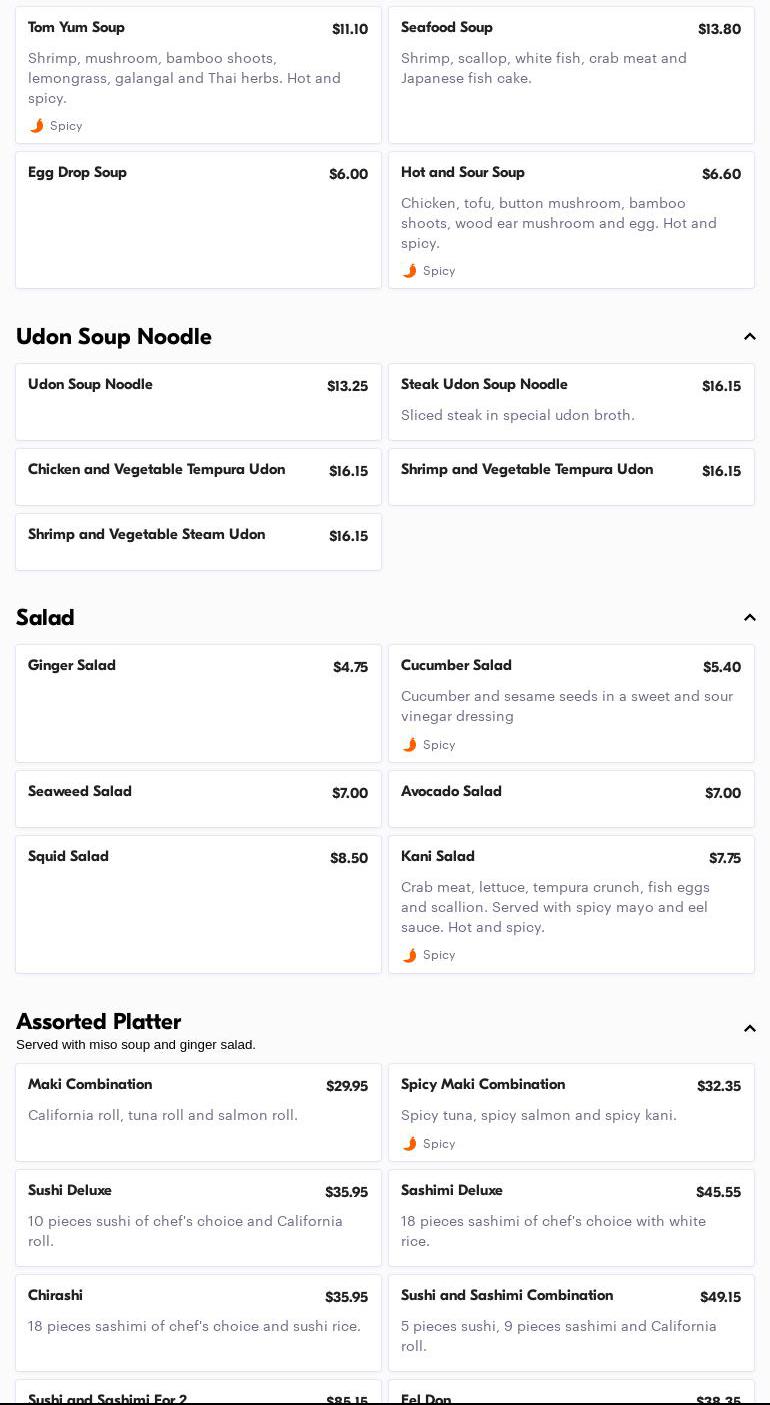This screenshot has width=770, height=1405.
Task: Open the Avocado Salad item
Action: 571,798
